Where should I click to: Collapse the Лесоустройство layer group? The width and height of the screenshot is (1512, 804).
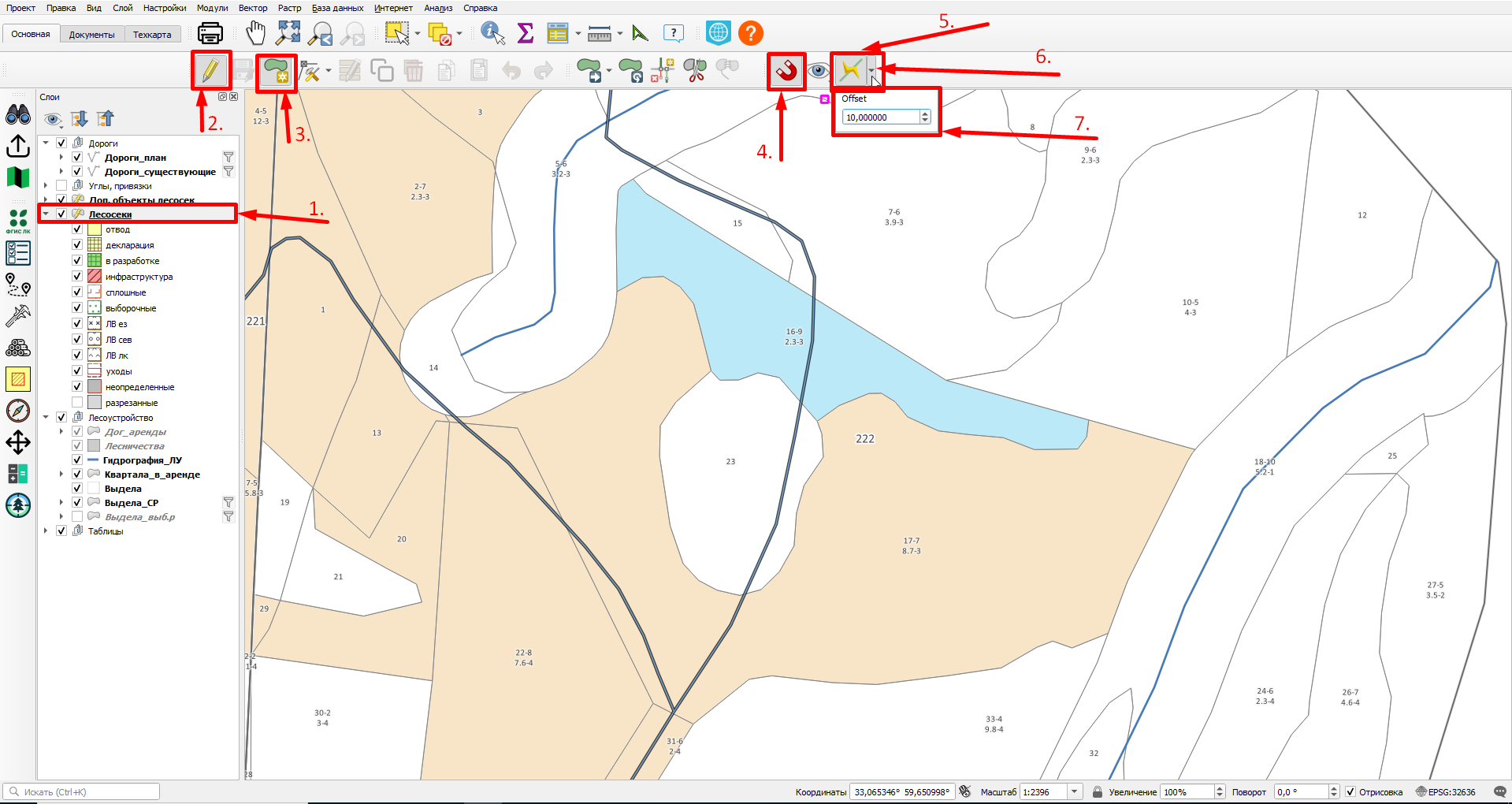pyautogui.click(x=46, y=418)
